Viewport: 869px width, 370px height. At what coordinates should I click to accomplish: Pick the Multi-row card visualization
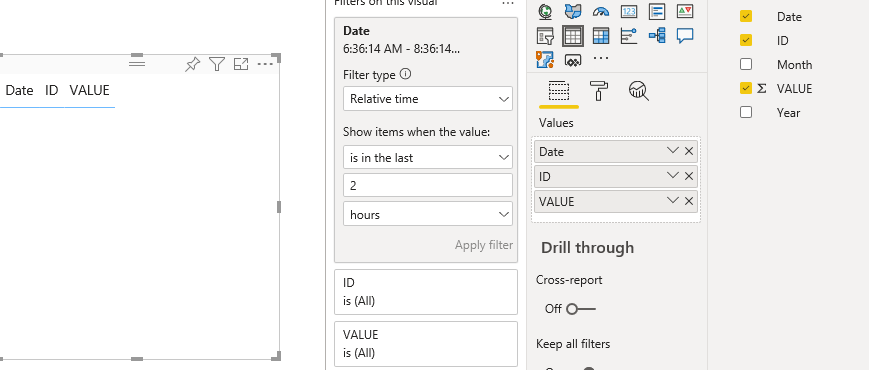657,11
